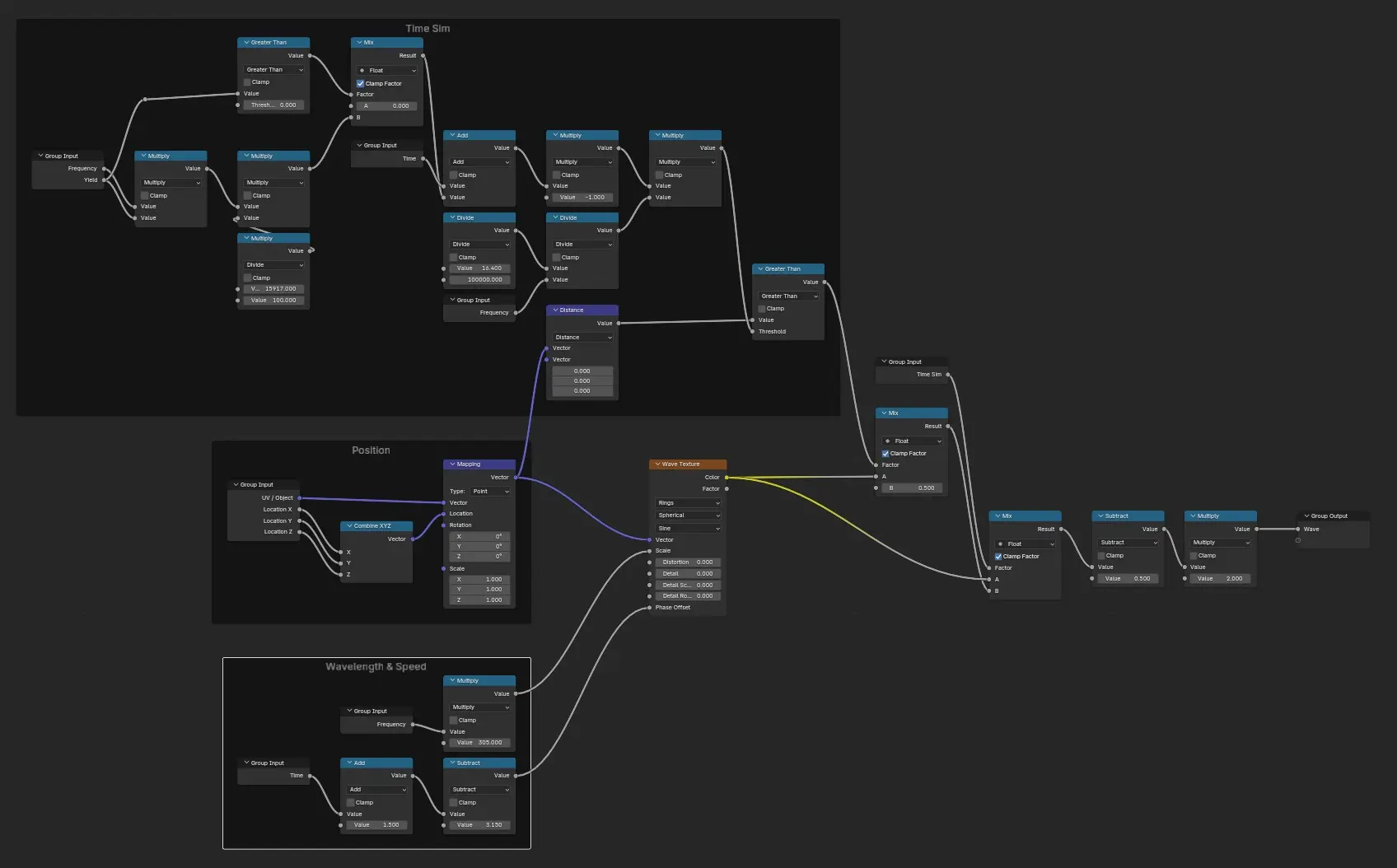Collapse the Wave Texture node

[x=657, y=464]
